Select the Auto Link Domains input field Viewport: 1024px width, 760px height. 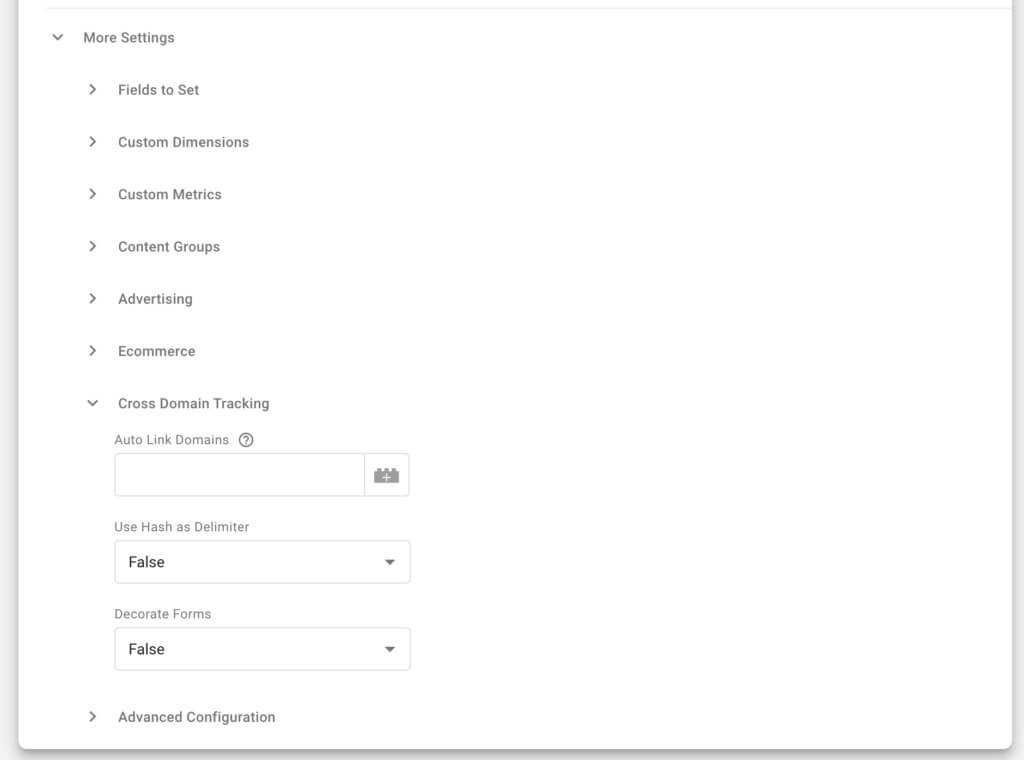239,474
